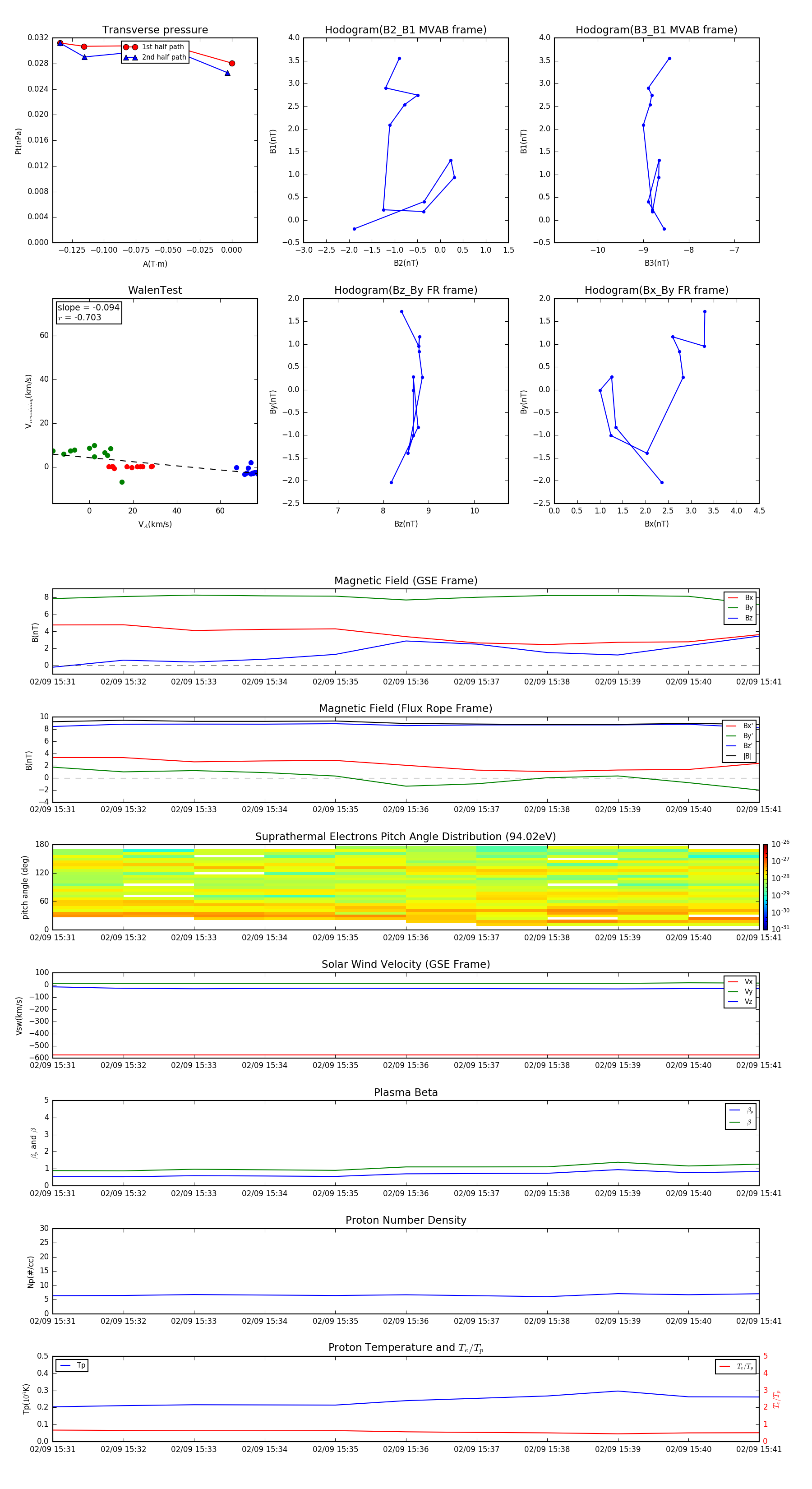Click the 'Hodogram(B2_B1 MVAB frame)' title
The width and height of the screenshot is (812, 1489).
(x=406, y=30)
